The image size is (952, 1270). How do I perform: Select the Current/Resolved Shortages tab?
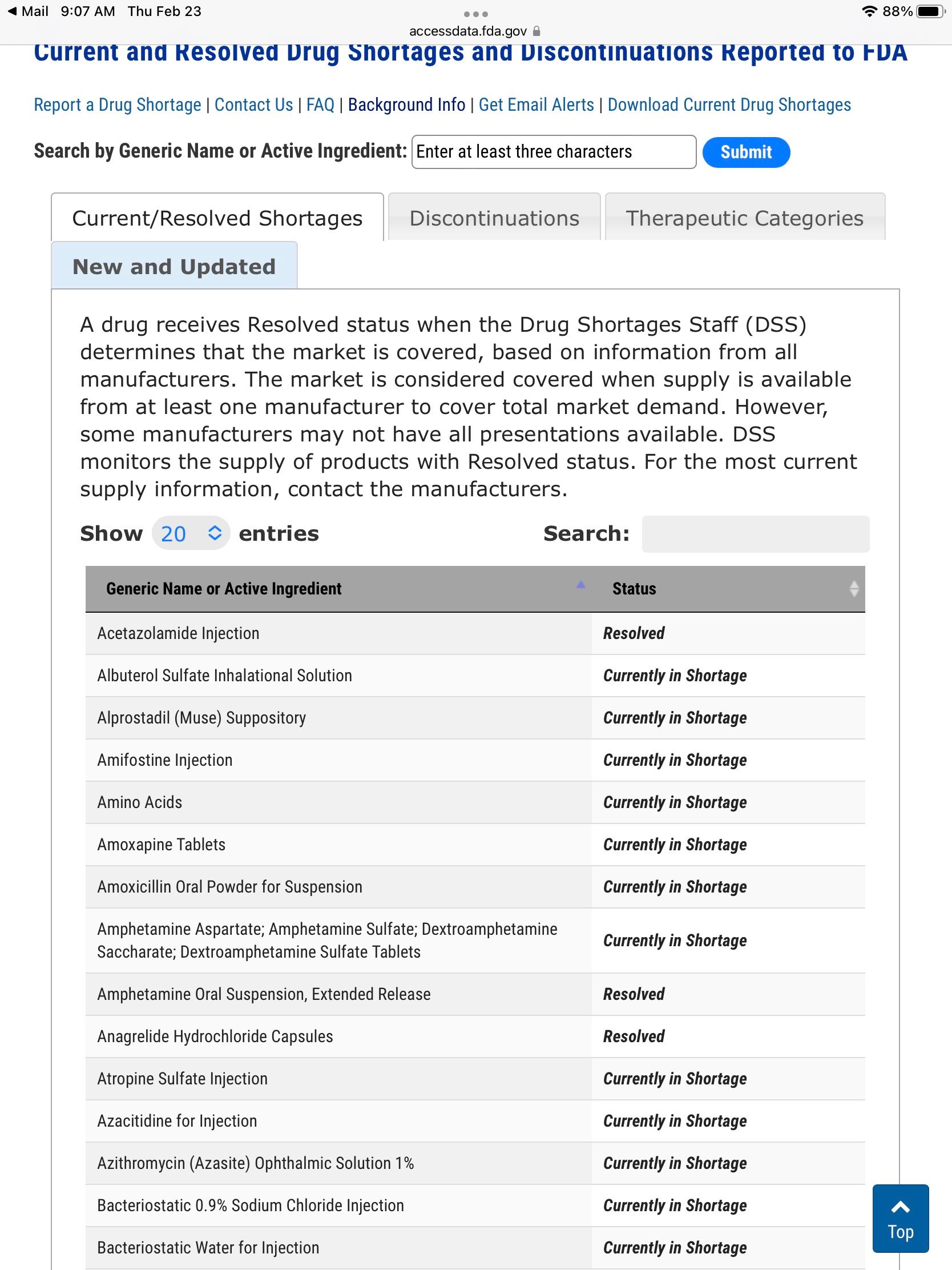point(217,218)
